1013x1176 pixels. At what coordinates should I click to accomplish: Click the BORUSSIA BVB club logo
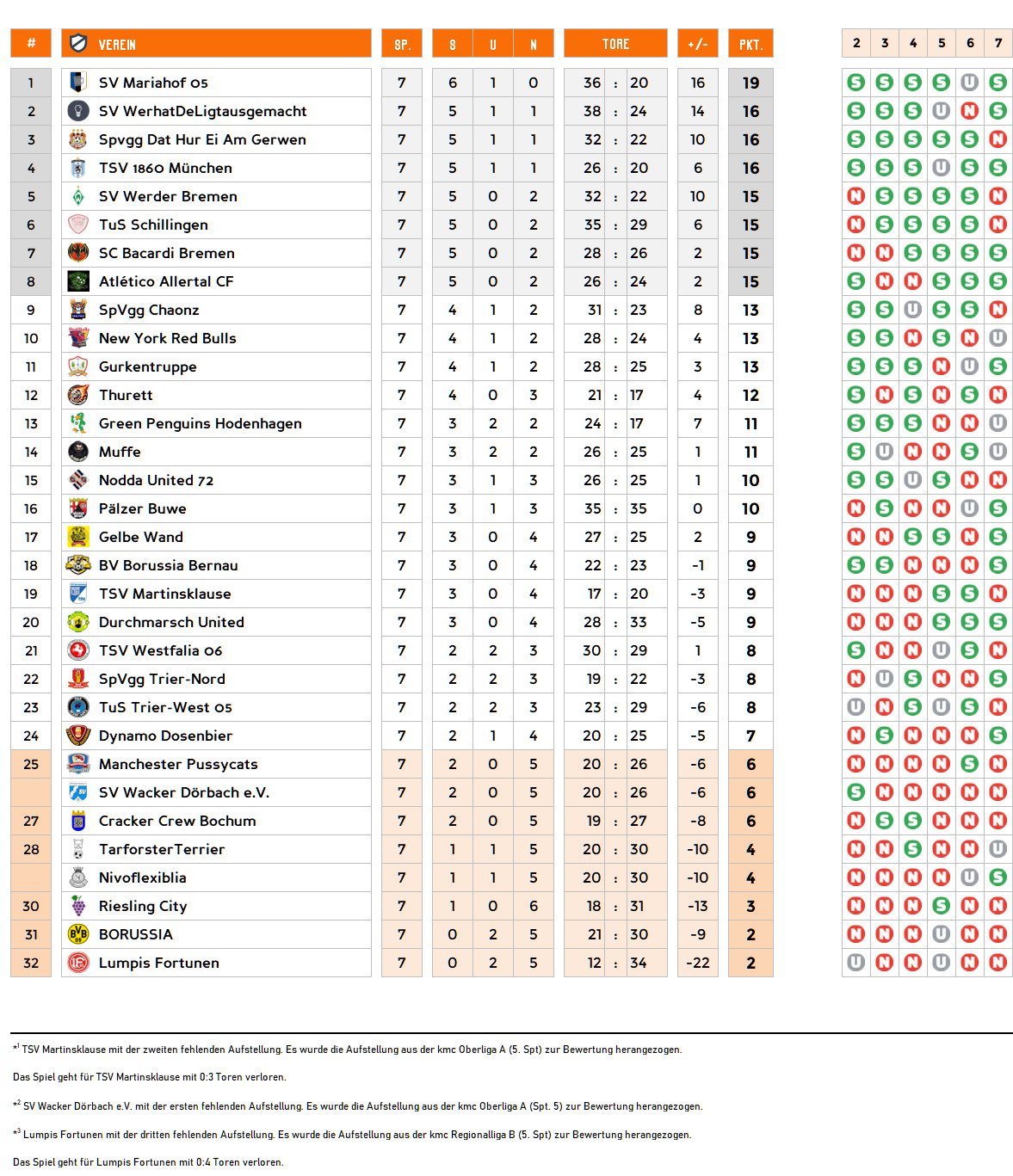click(78, 934)
